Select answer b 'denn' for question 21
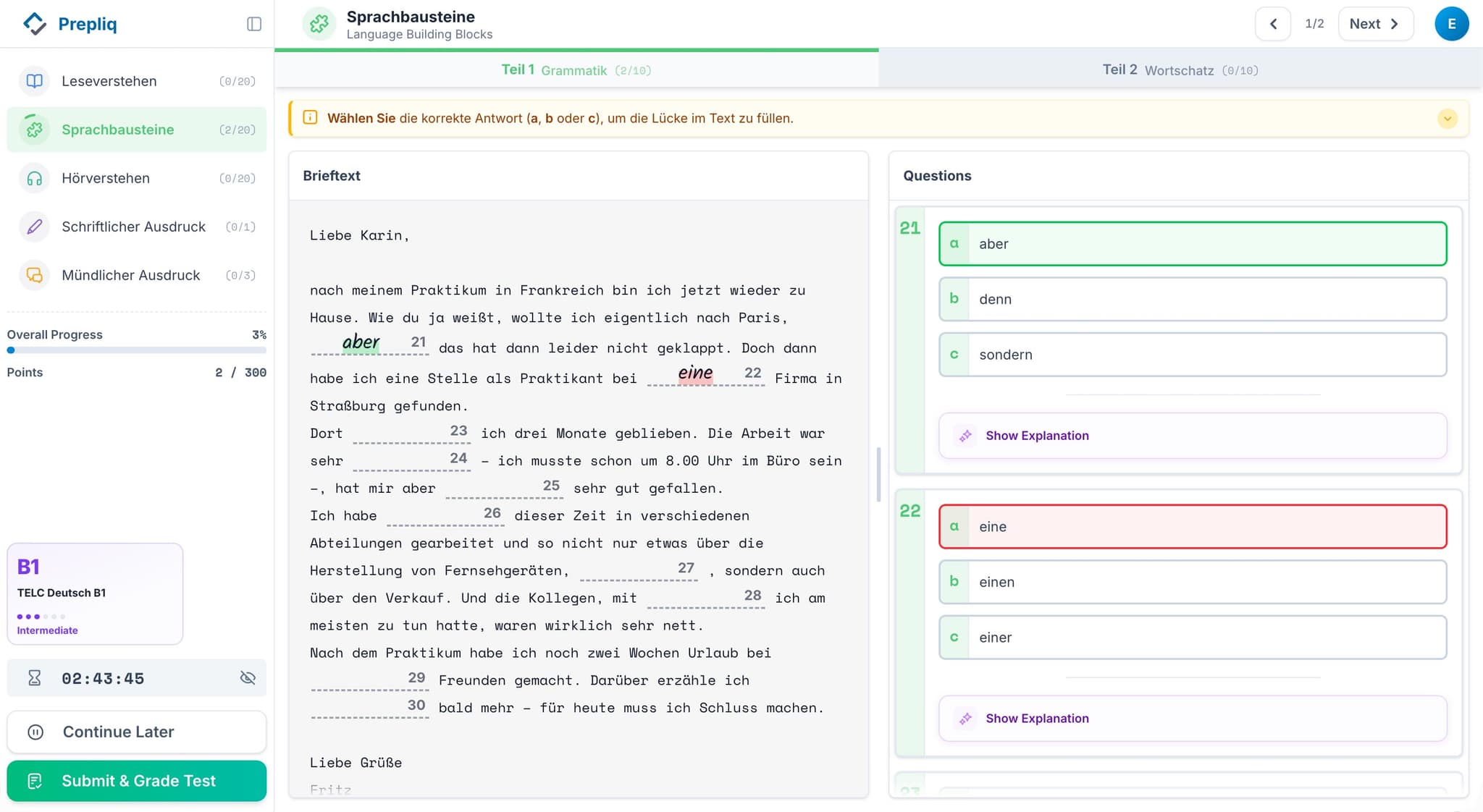 click(x=1193, y=299)
